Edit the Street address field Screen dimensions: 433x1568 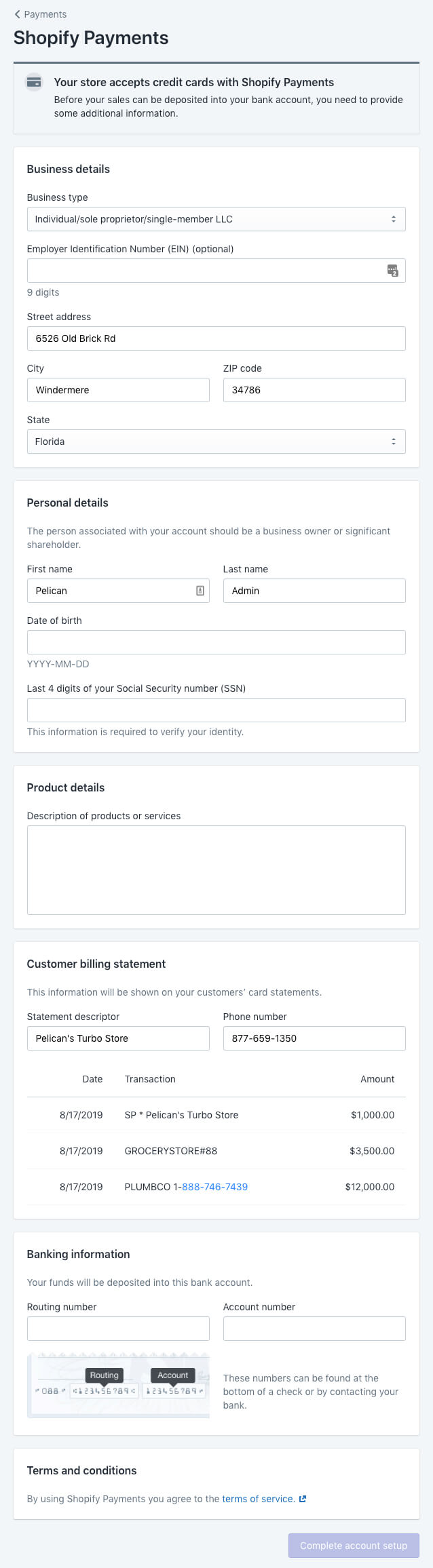pyautogui.click(x=216, y=338)
